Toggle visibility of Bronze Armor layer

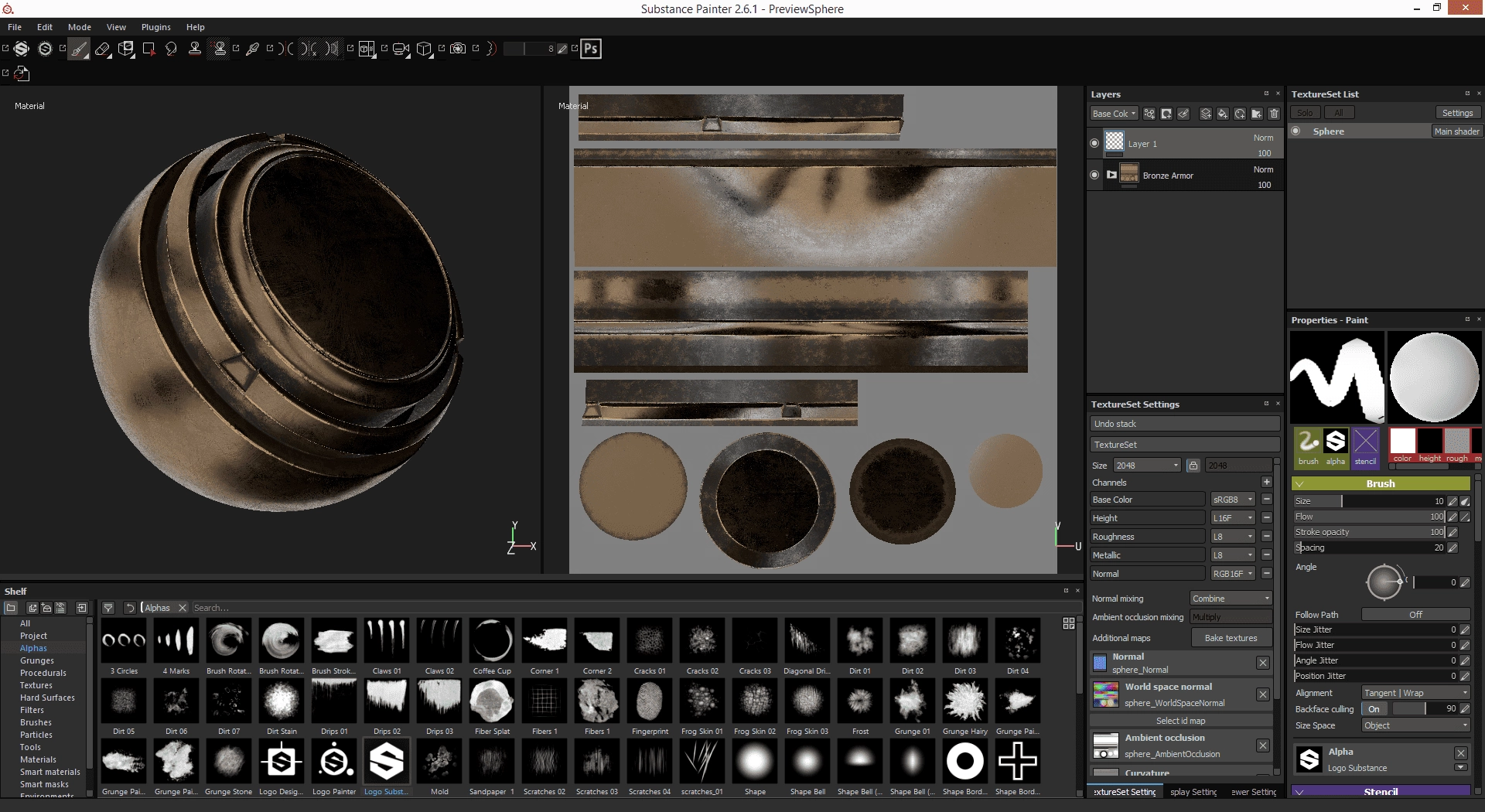point(1094,175)
